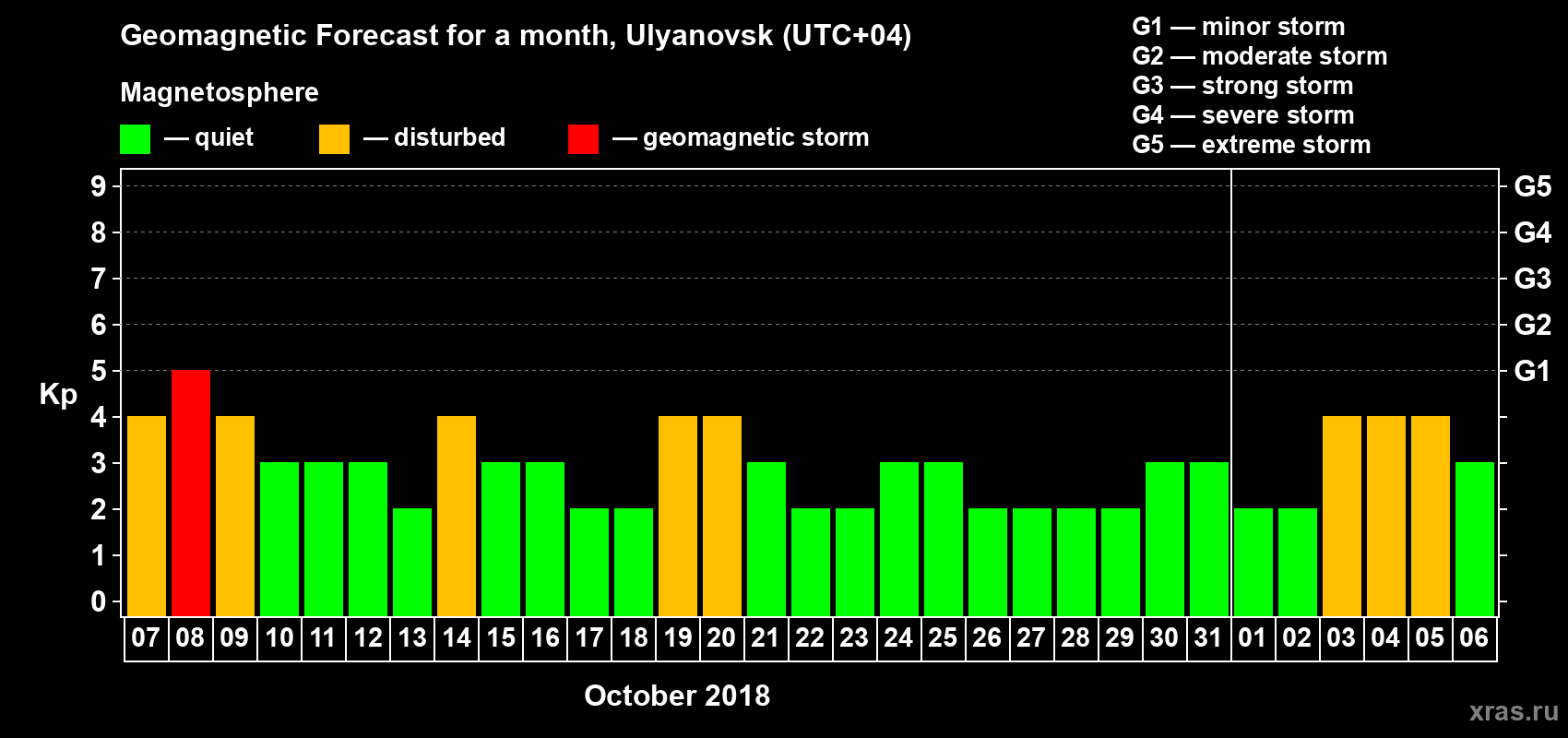Click the orange bar for date 03

coord(1342,516)
